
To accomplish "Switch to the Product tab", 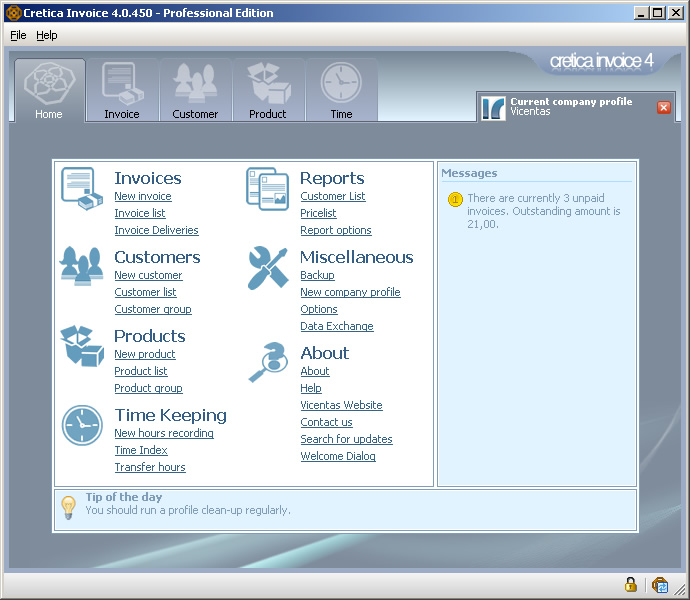I will (268, 90).
